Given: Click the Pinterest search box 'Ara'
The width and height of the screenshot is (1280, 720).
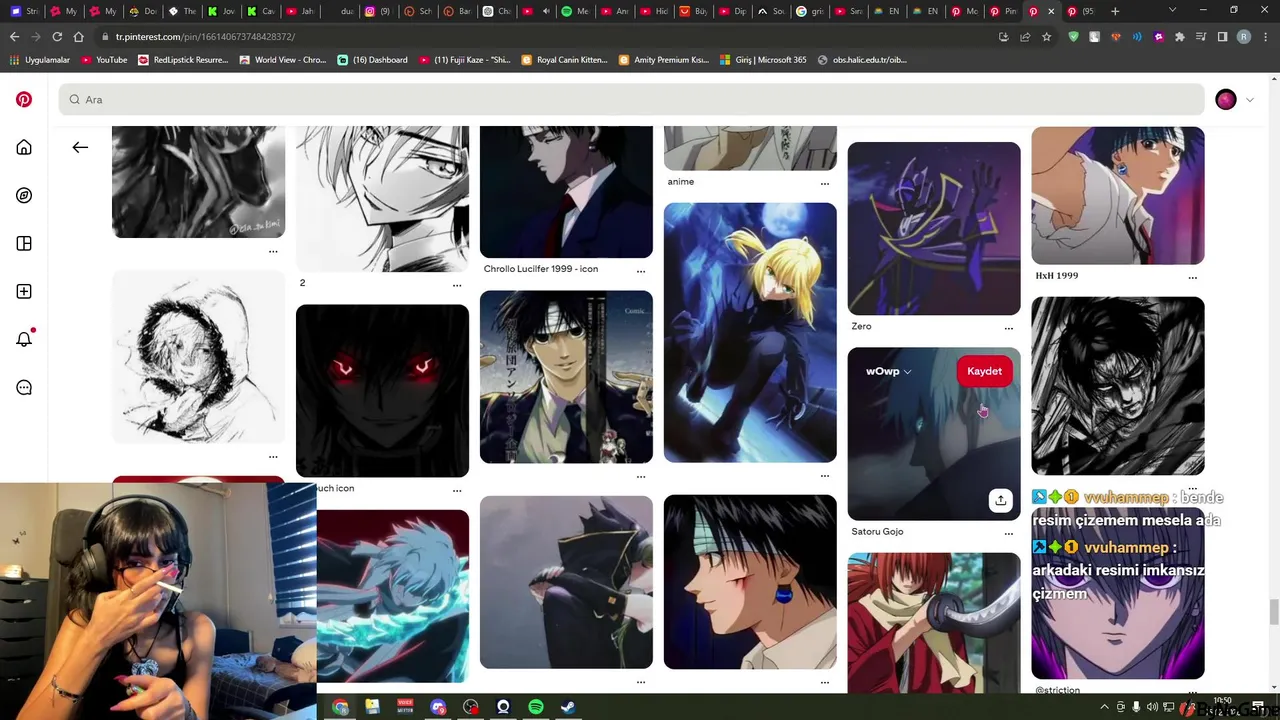Looking at the screenshot, I should coord(632,99).
